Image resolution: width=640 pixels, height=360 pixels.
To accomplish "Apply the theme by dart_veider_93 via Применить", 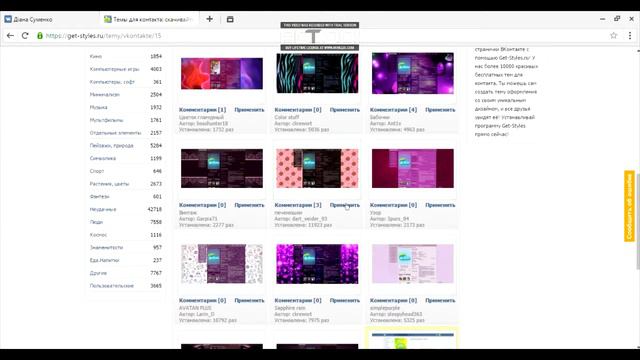I will [x=345, y=205].
